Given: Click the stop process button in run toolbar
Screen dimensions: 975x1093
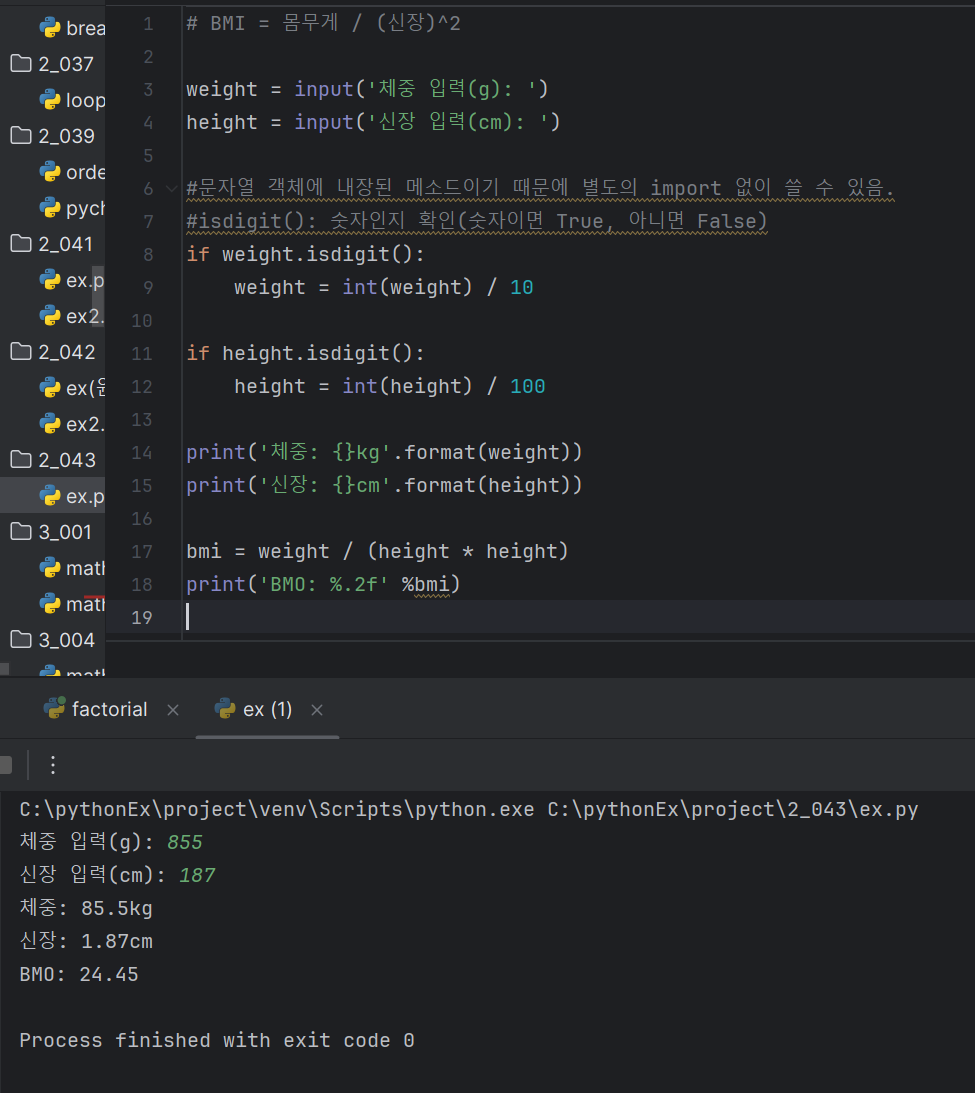Looking at the screenshot, I should pos(6,765).
